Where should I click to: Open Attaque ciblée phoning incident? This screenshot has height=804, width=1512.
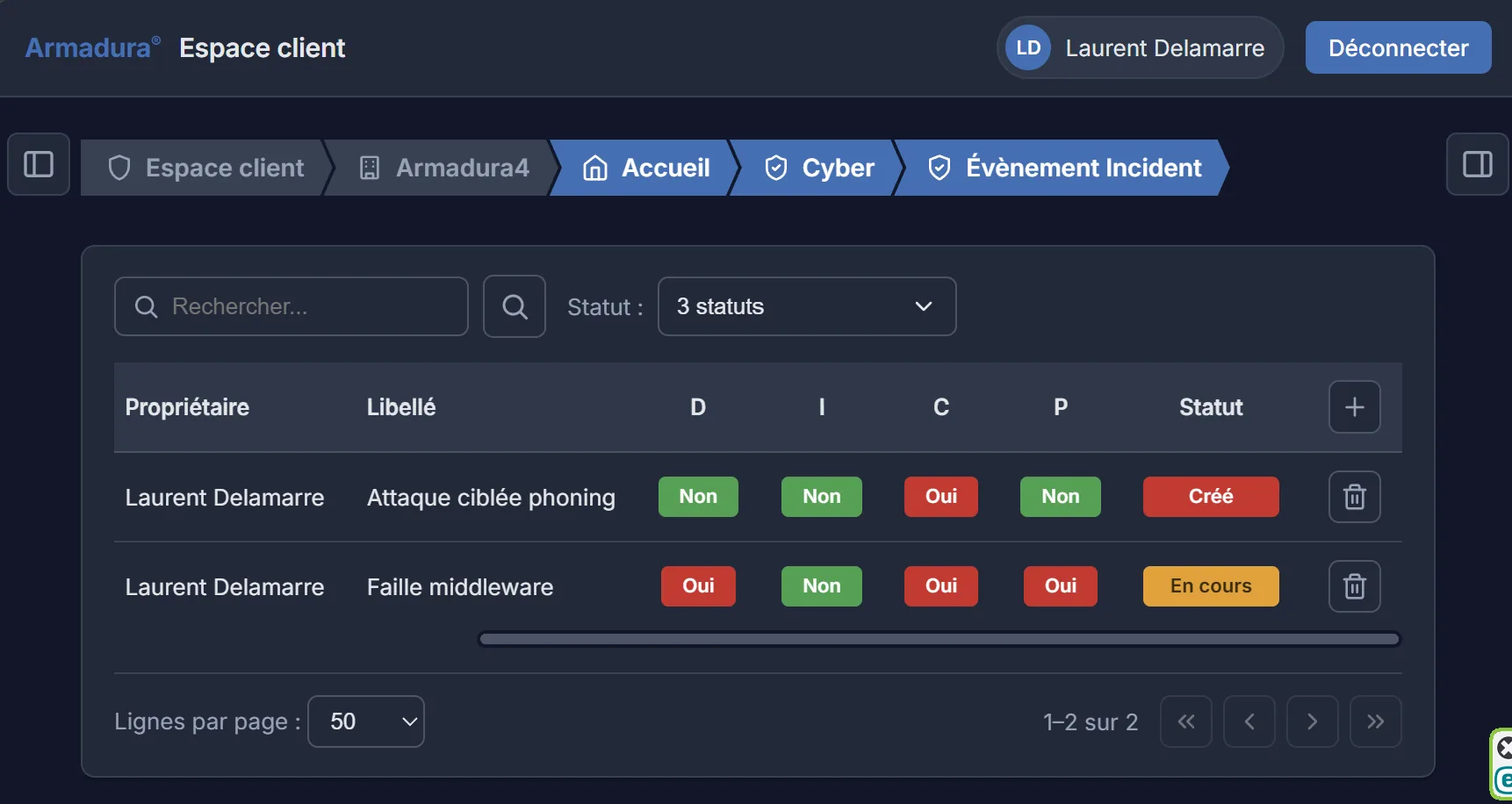491,498
